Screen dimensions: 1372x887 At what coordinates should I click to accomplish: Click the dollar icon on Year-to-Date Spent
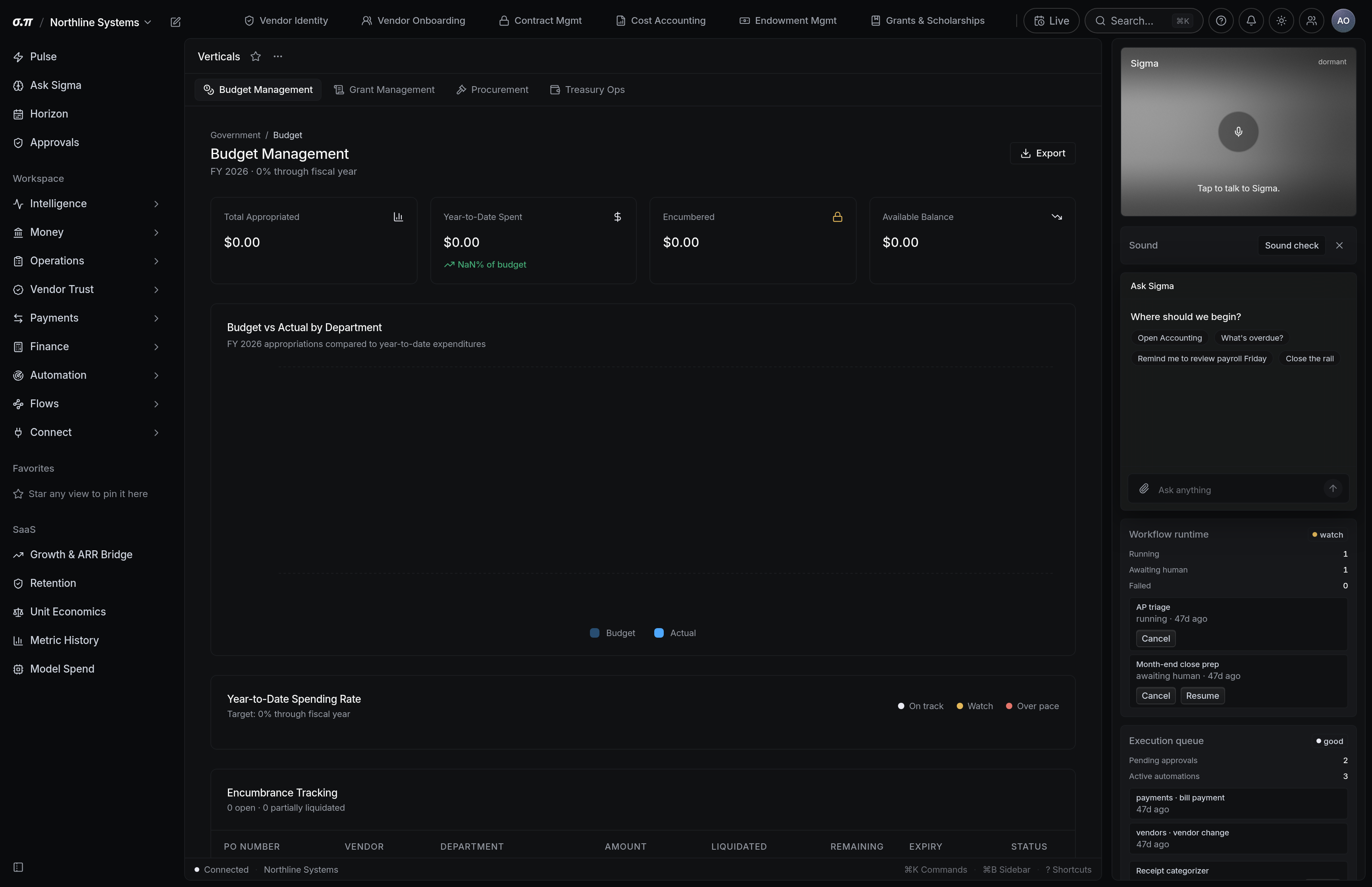(x=617, y=216)
